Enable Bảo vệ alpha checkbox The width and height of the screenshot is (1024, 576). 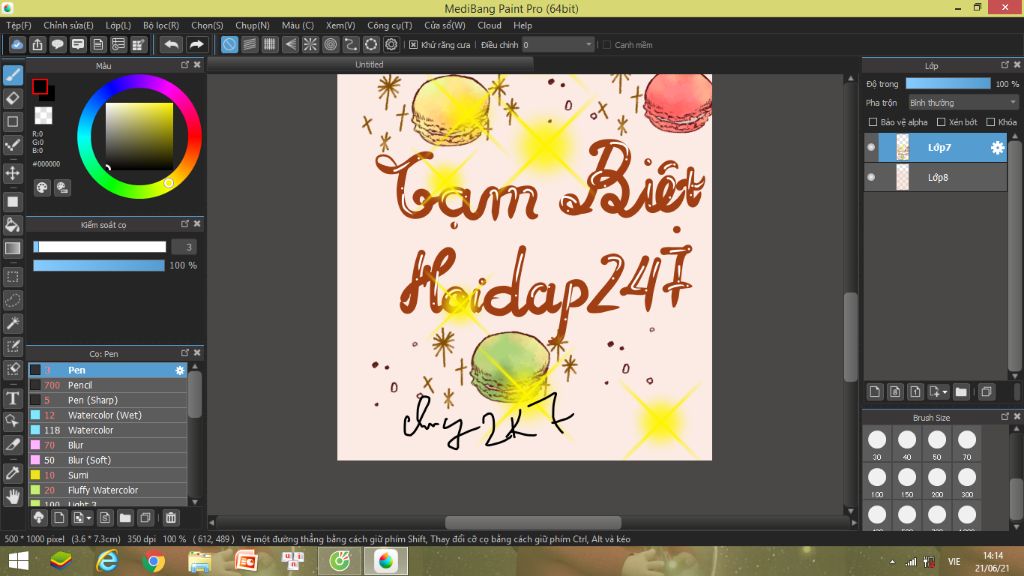(x=872, y=122)
